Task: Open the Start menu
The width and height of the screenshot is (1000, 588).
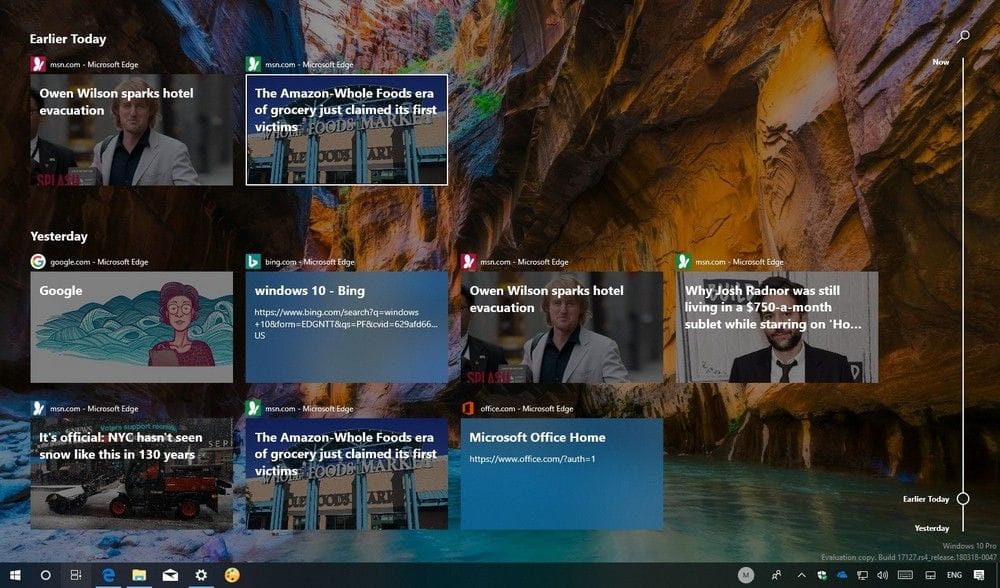Action: (15, 575)
